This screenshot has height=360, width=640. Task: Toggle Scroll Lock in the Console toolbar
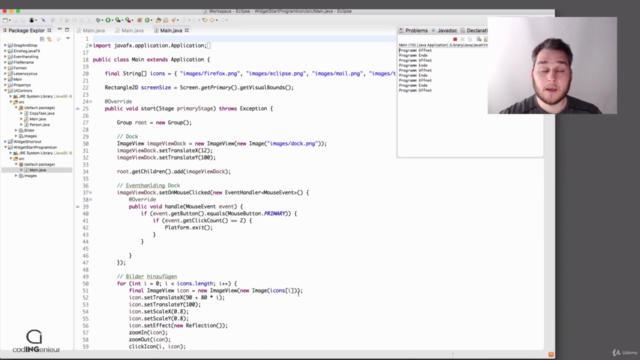(x=486, y=39)
